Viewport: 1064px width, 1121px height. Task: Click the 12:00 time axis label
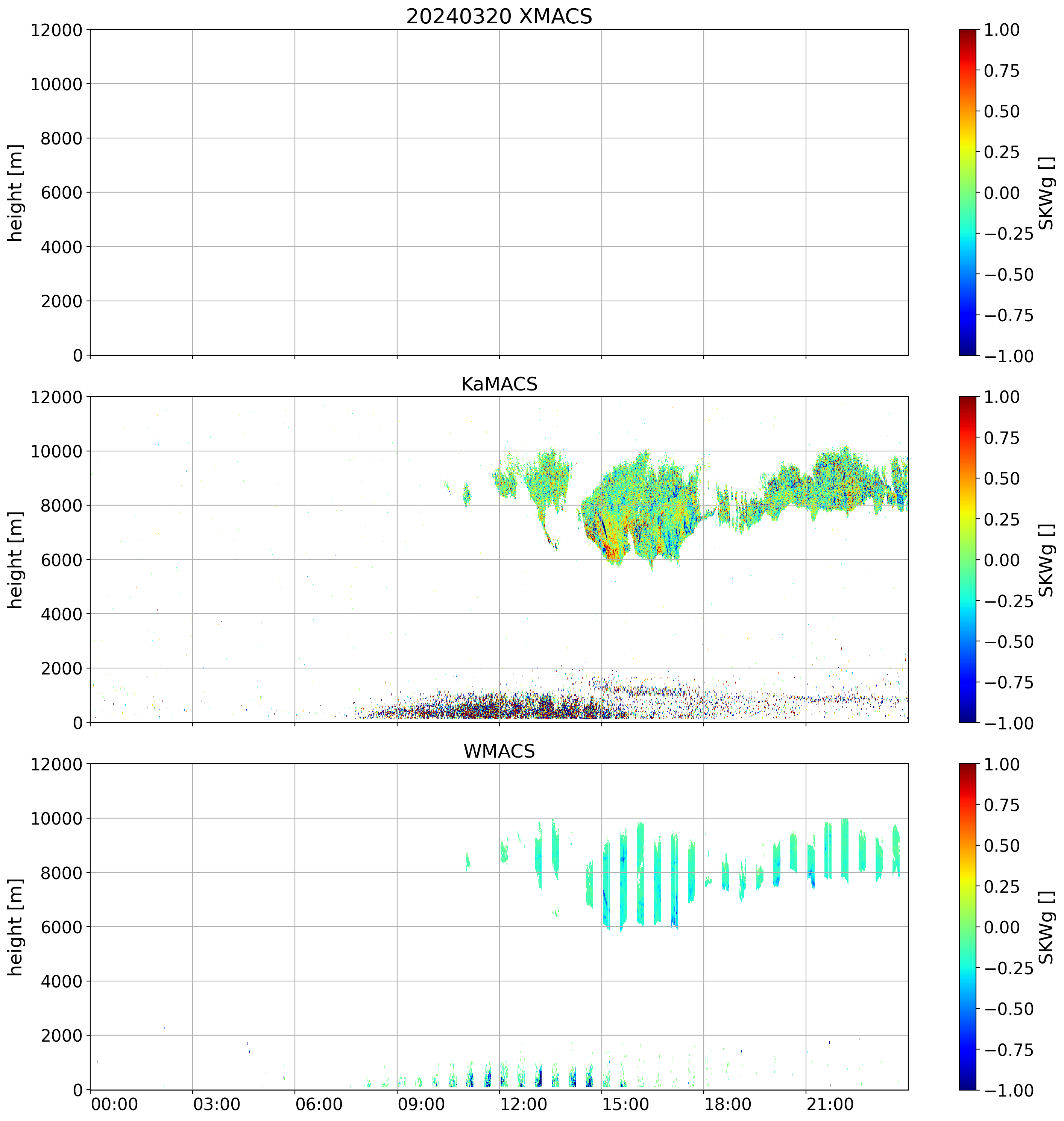coord(524,1104)
